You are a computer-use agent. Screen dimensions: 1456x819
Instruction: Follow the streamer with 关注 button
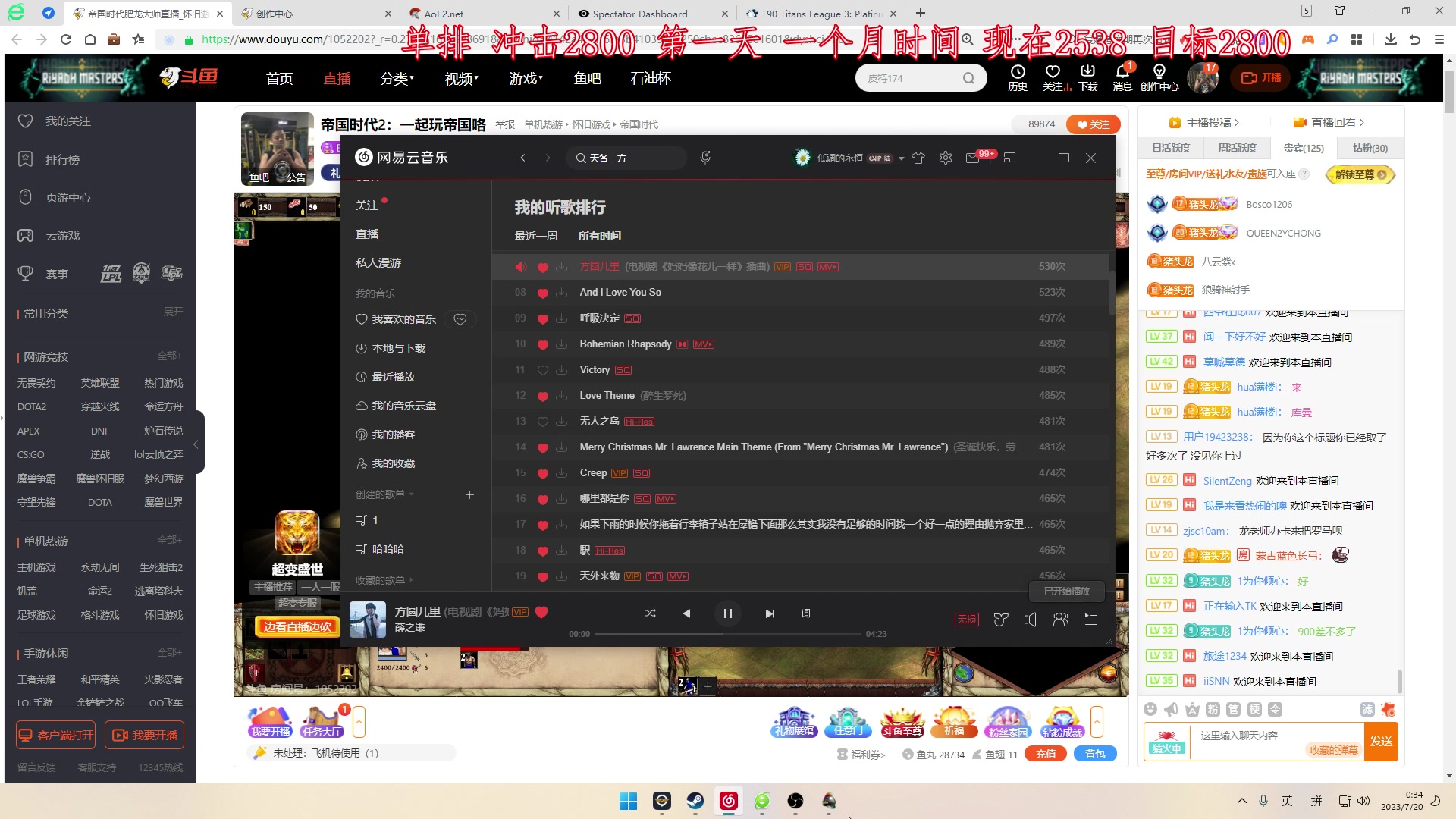pos(1093,124)
